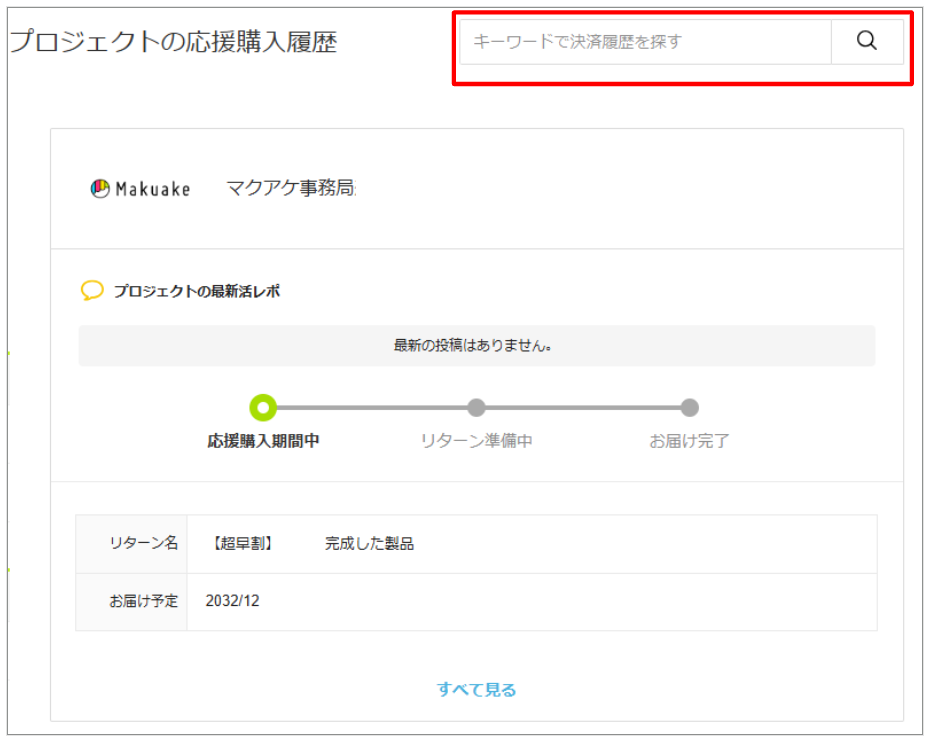Open the マクアケ事務局 project title

(291, 188)
